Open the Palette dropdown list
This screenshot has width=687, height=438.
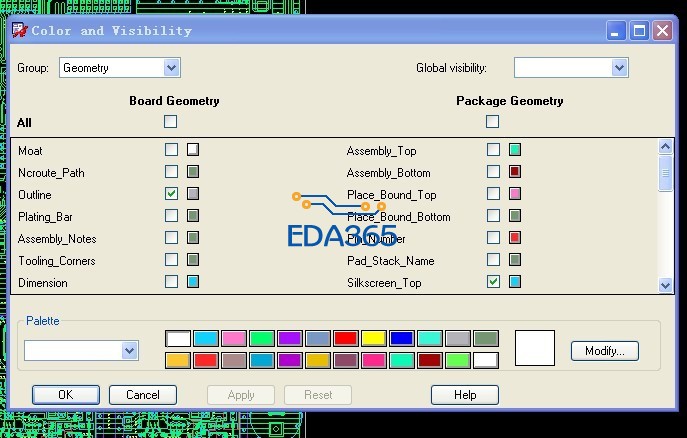coord(81,350)
